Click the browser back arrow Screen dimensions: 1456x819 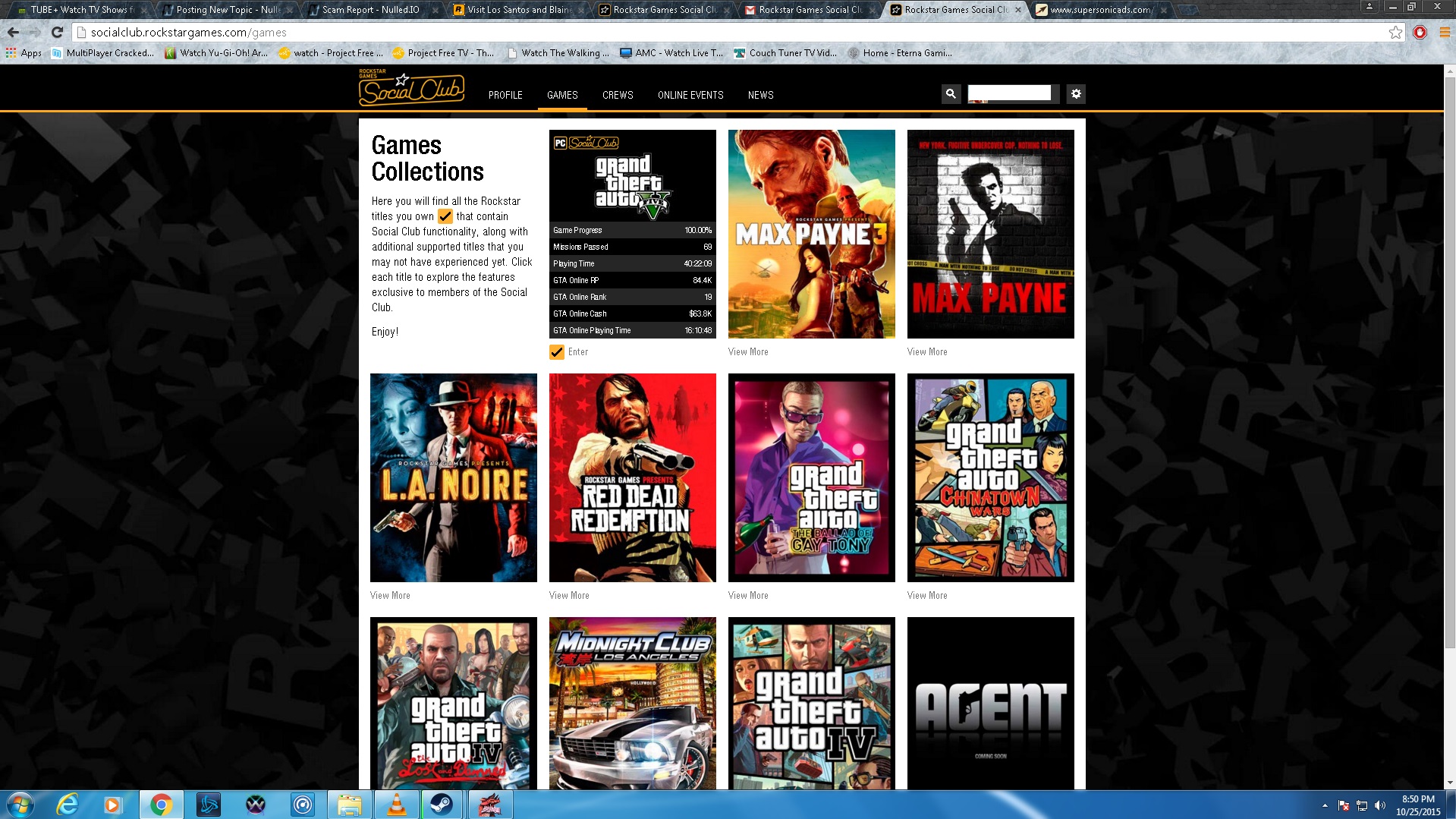[13, 33]
